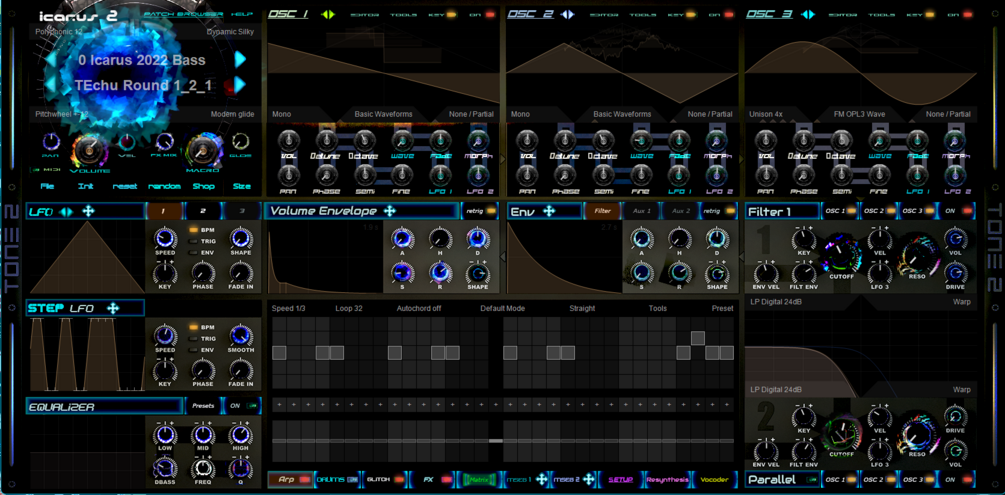The width and height of the screenshot is (1005, 495).
Task: Go to next bank after Icarus 2022 Bass
Action: point(240,60)
